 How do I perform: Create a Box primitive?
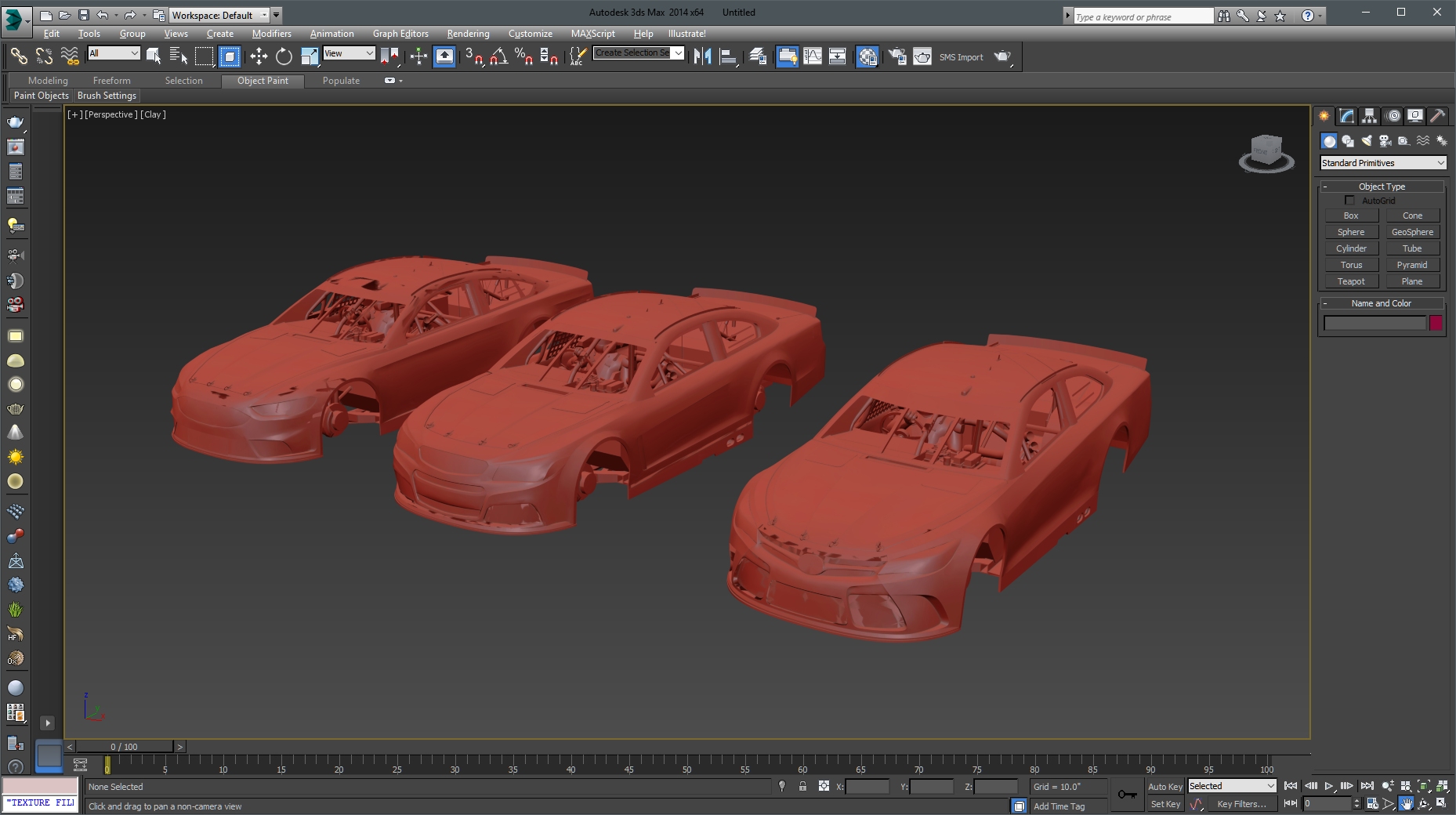click(x=1351, y=216)
